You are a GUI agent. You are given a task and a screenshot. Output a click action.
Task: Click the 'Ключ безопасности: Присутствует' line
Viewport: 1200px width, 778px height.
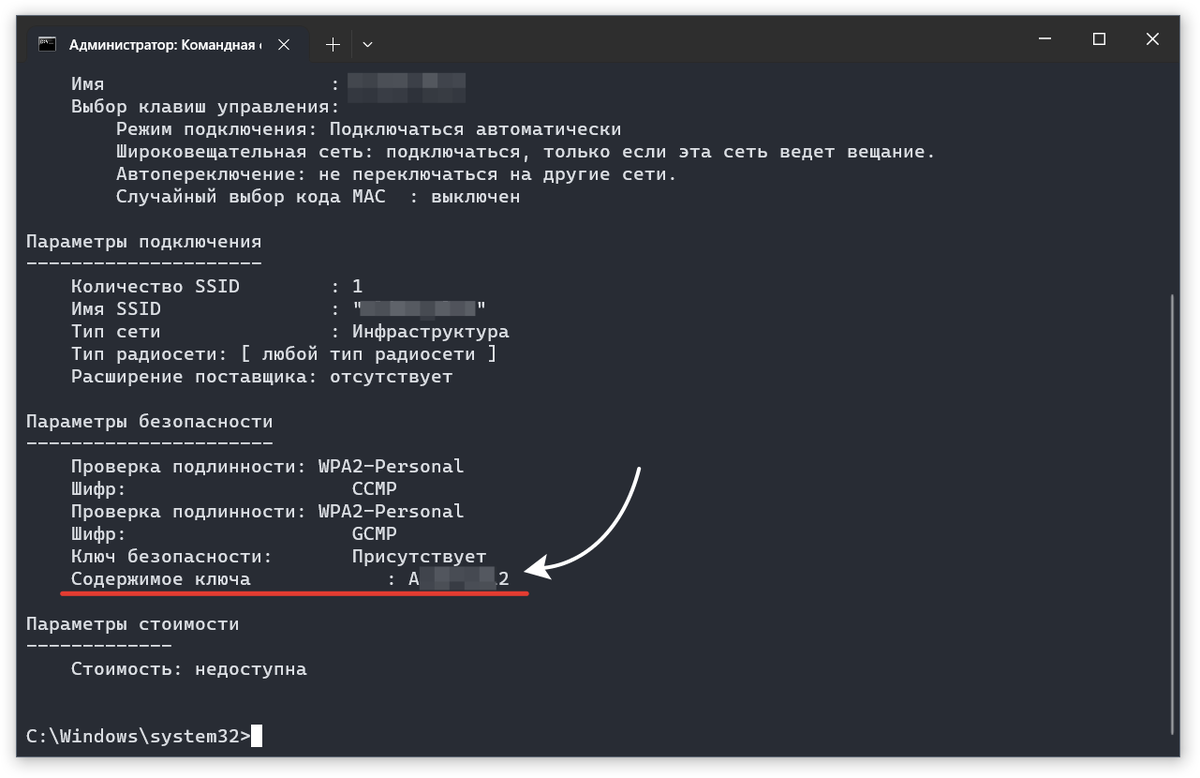(278, 556)
